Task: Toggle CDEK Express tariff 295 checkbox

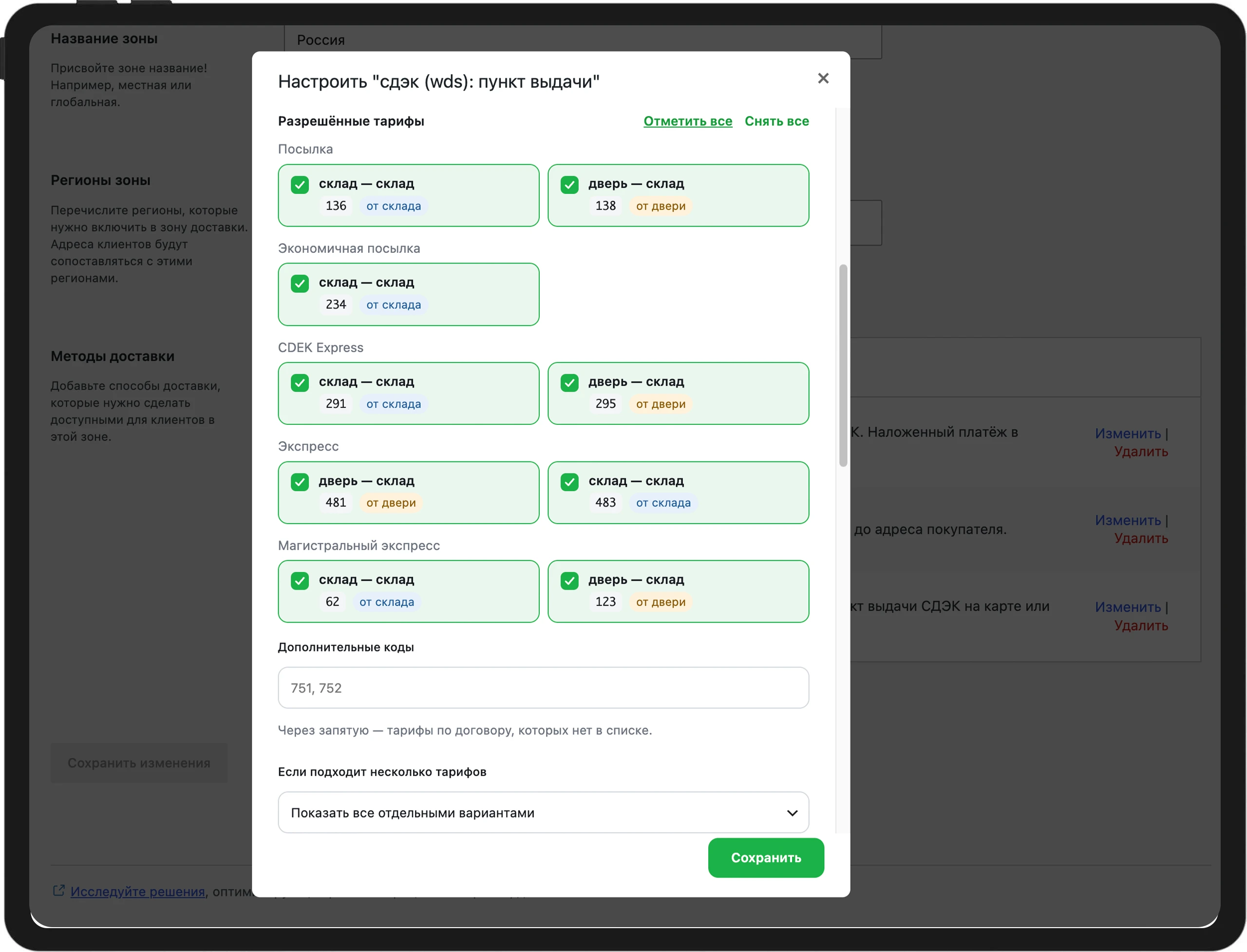Action: [569, 383]
